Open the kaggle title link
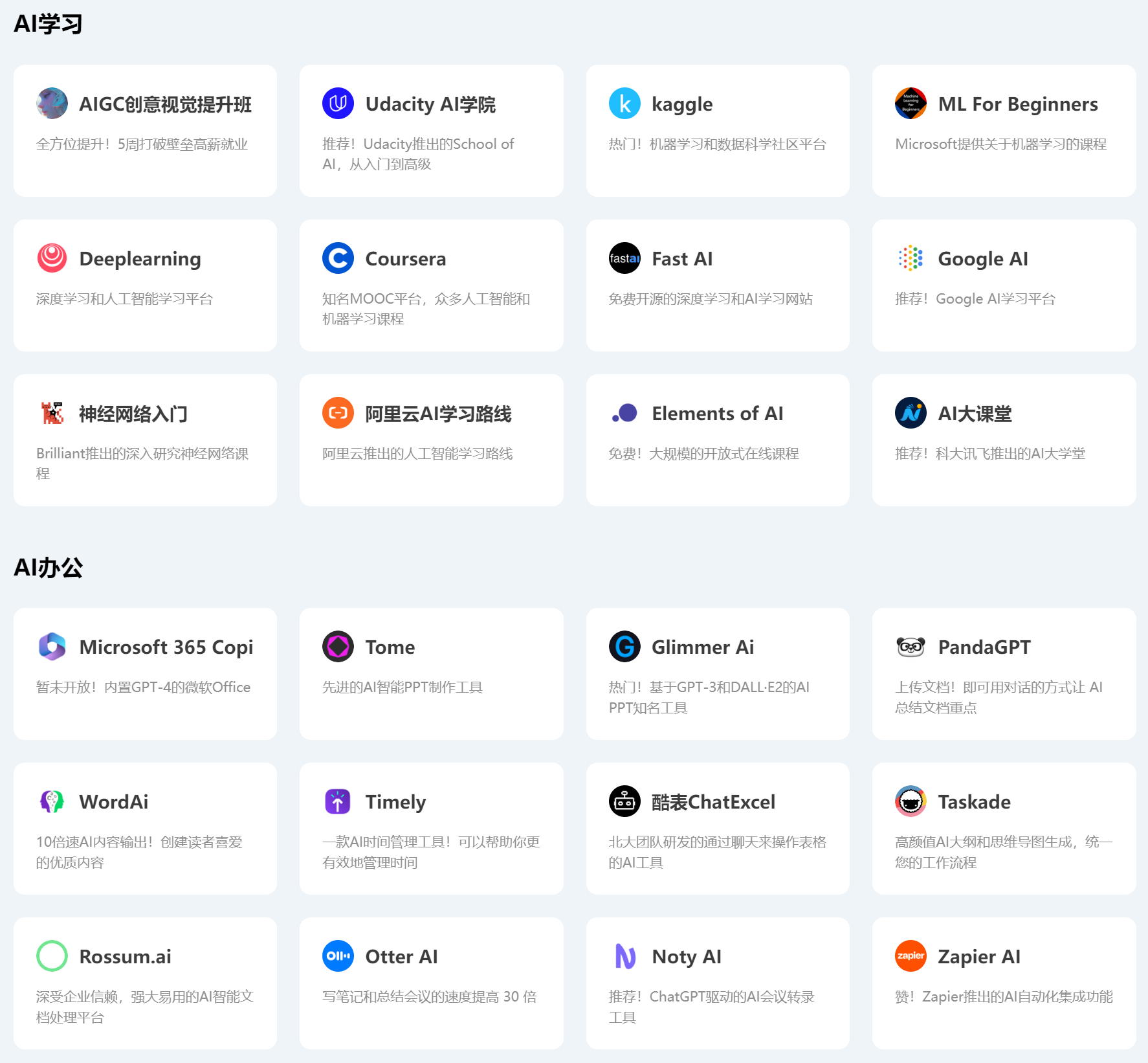 click(x=682, y=104)
